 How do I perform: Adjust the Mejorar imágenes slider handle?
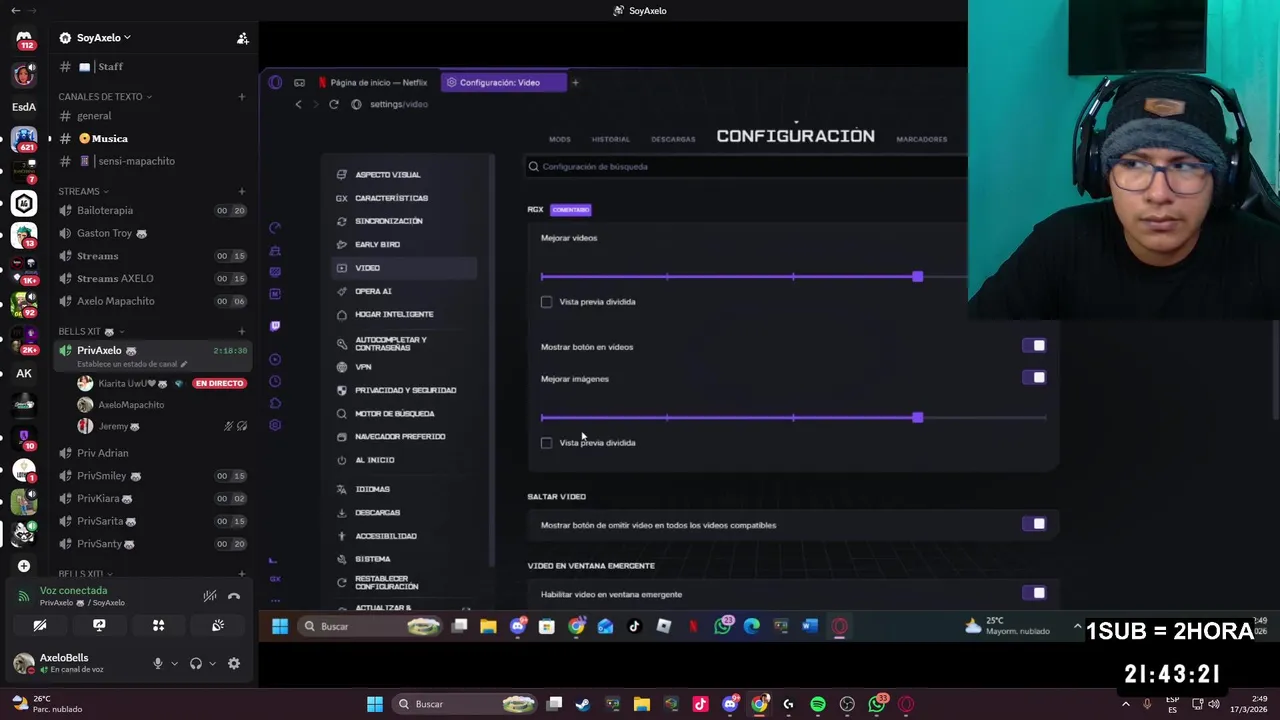tap(918, 417)
